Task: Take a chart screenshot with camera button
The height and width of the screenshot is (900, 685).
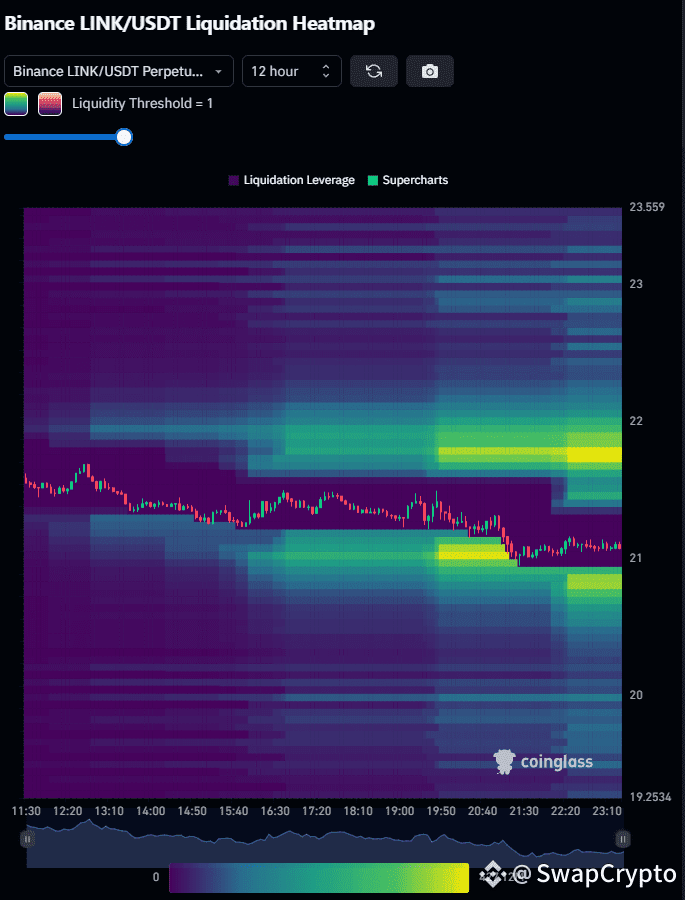Action: point(430,71)
